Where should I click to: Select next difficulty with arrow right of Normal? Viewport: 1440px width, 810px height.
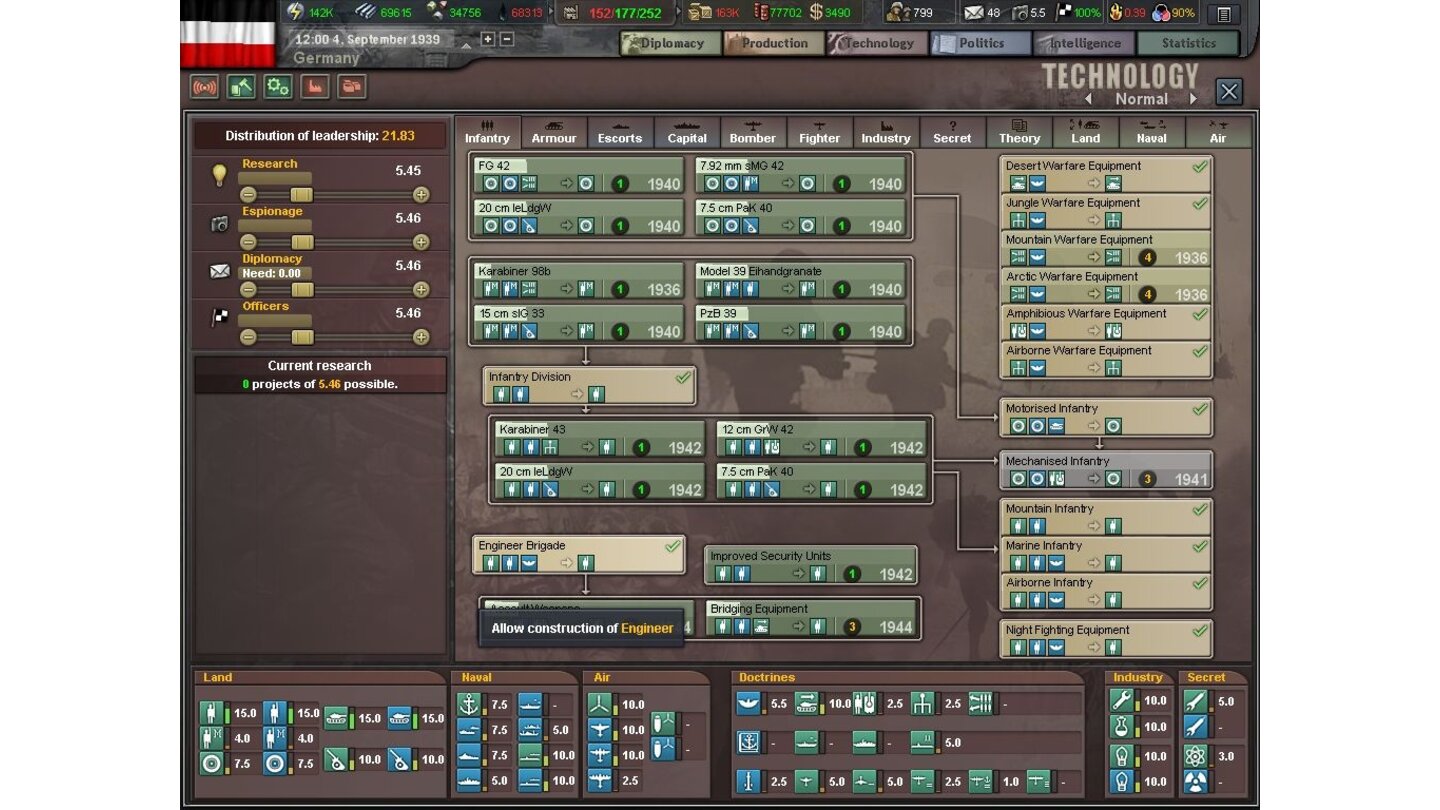tap(1193, 99)
